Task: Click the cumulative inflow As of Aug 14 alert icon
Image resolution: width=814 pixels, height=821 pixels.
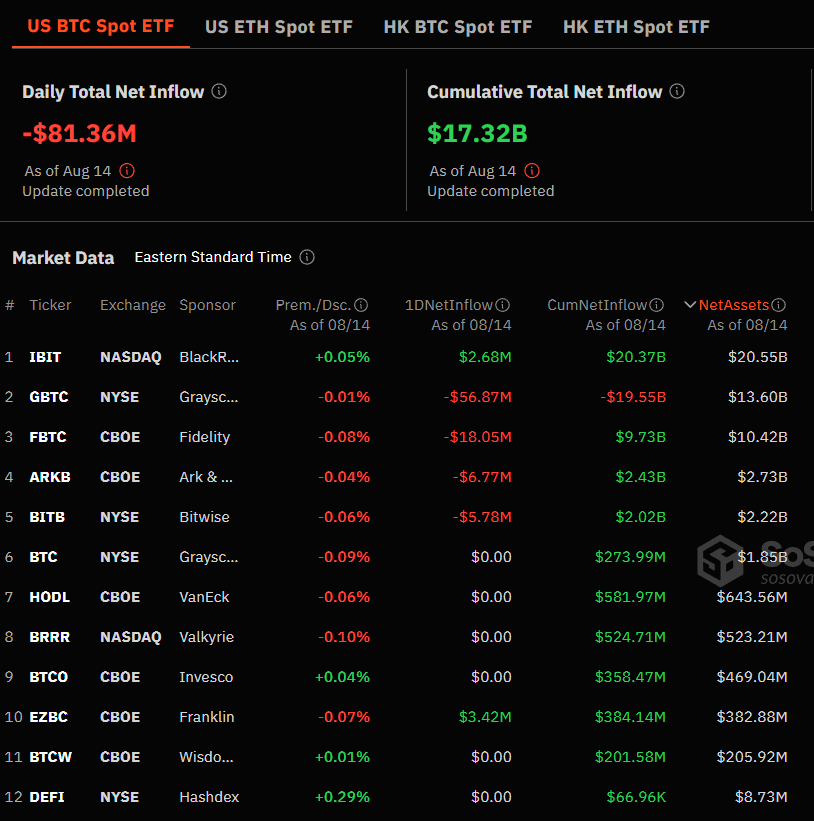Action: (x=532, y=170)
